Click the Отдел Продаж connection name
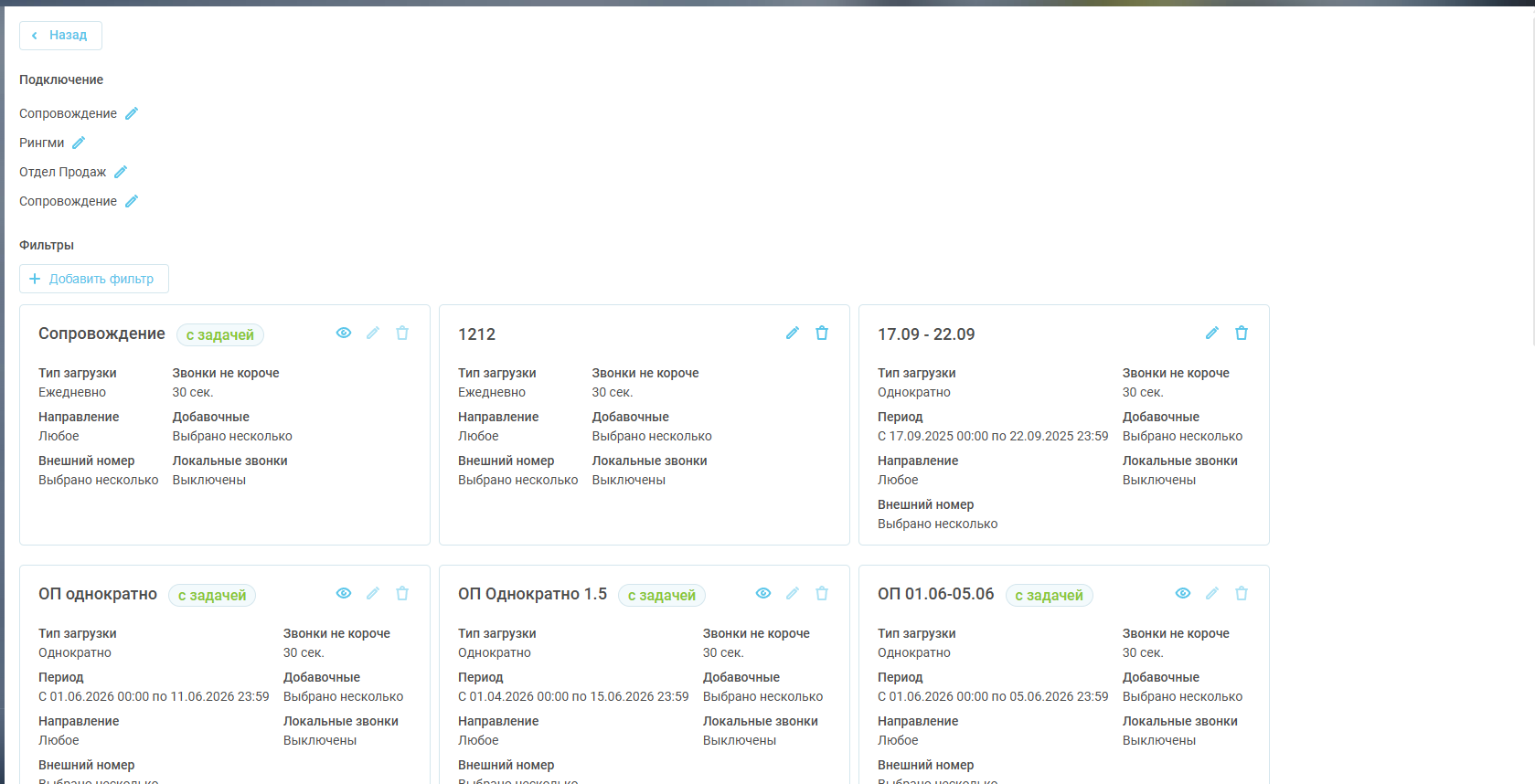 [x=63, y=172]
